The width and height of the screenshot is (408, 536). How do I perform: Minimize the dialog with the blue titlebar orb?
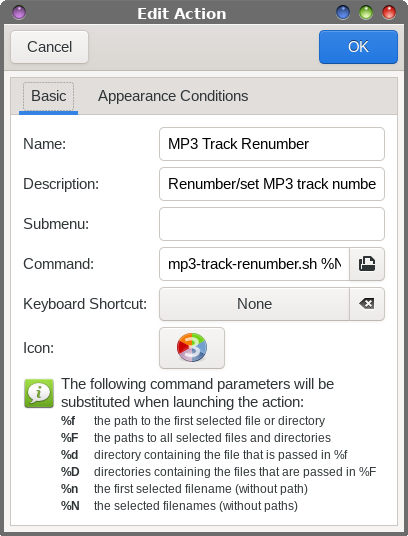pos(343,13)
